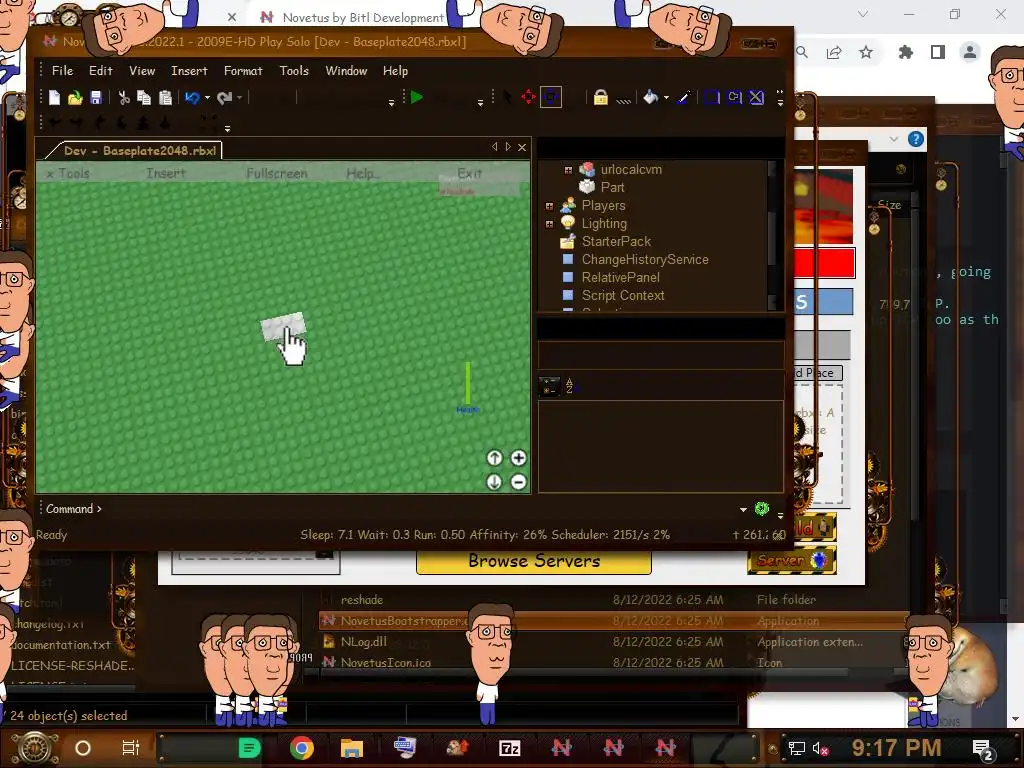1024x768 pixels.
Task: Open the Fill color dropdown arrow
Action: pos(666,98)
